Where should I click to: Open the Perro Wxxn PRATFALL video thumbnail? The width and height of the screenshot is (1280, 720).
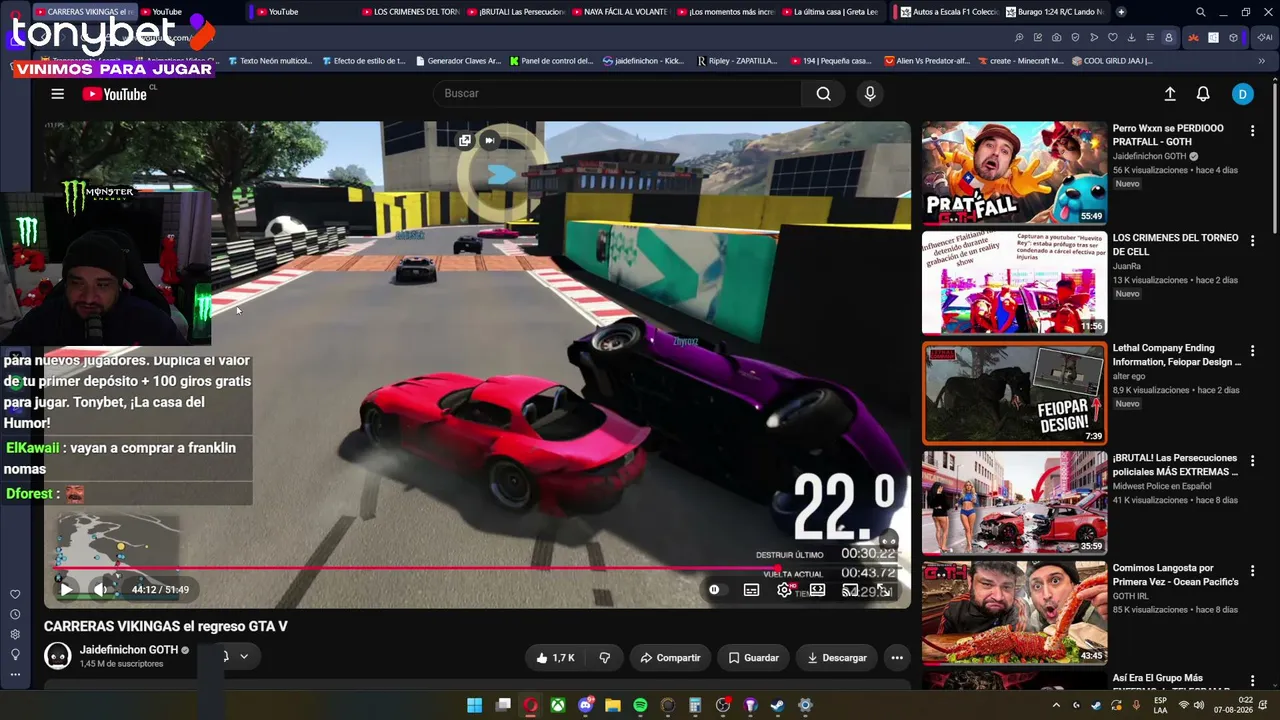click(x=1014, y=174)
